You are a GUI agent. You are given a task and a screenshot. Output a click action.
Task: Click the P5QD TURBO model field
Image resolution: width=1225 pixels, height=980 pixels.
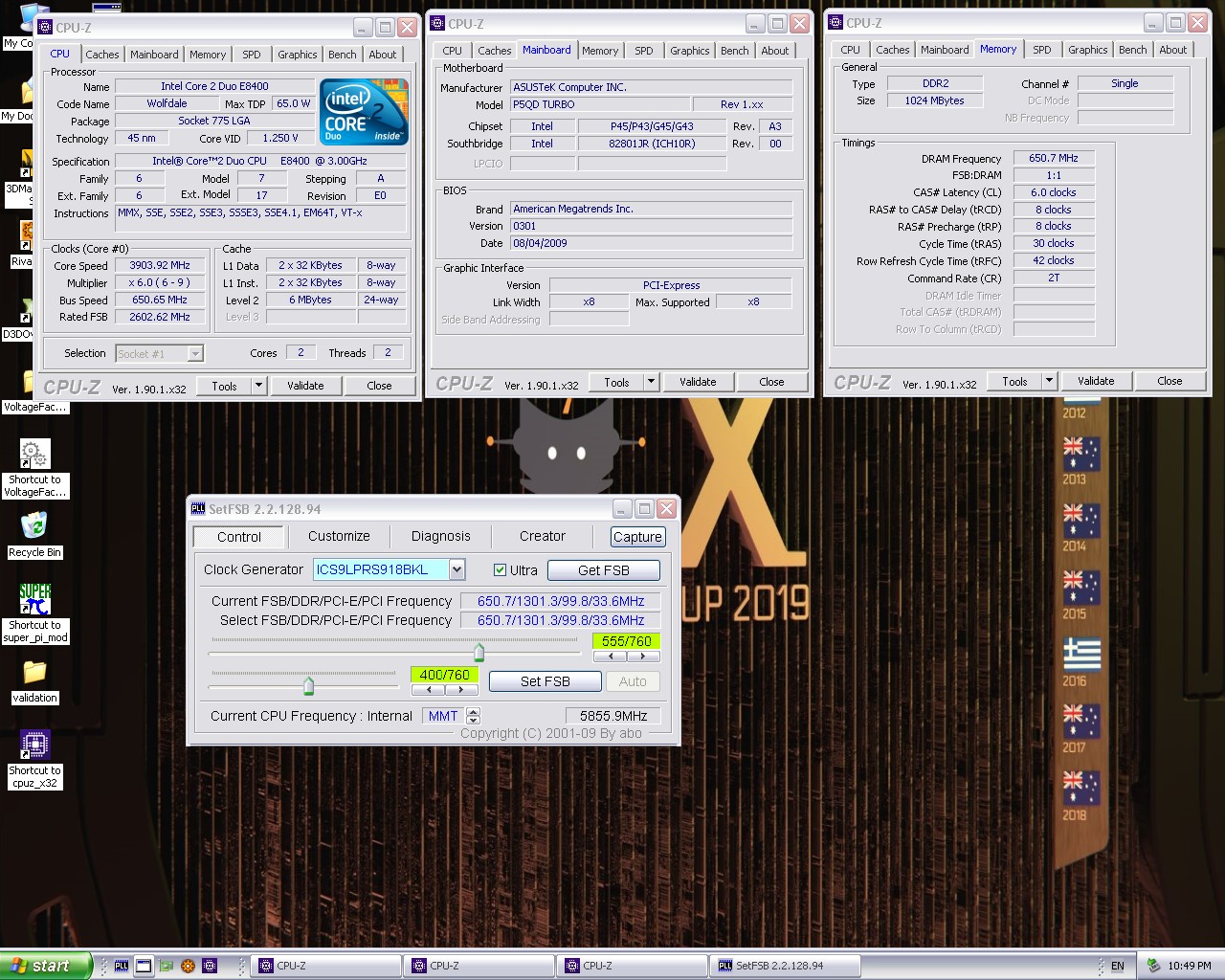599,104
